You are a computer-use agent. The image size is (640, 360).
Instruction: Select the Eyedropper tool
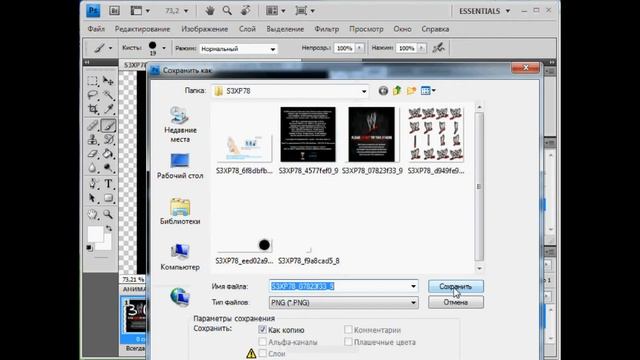pos(108,109)
